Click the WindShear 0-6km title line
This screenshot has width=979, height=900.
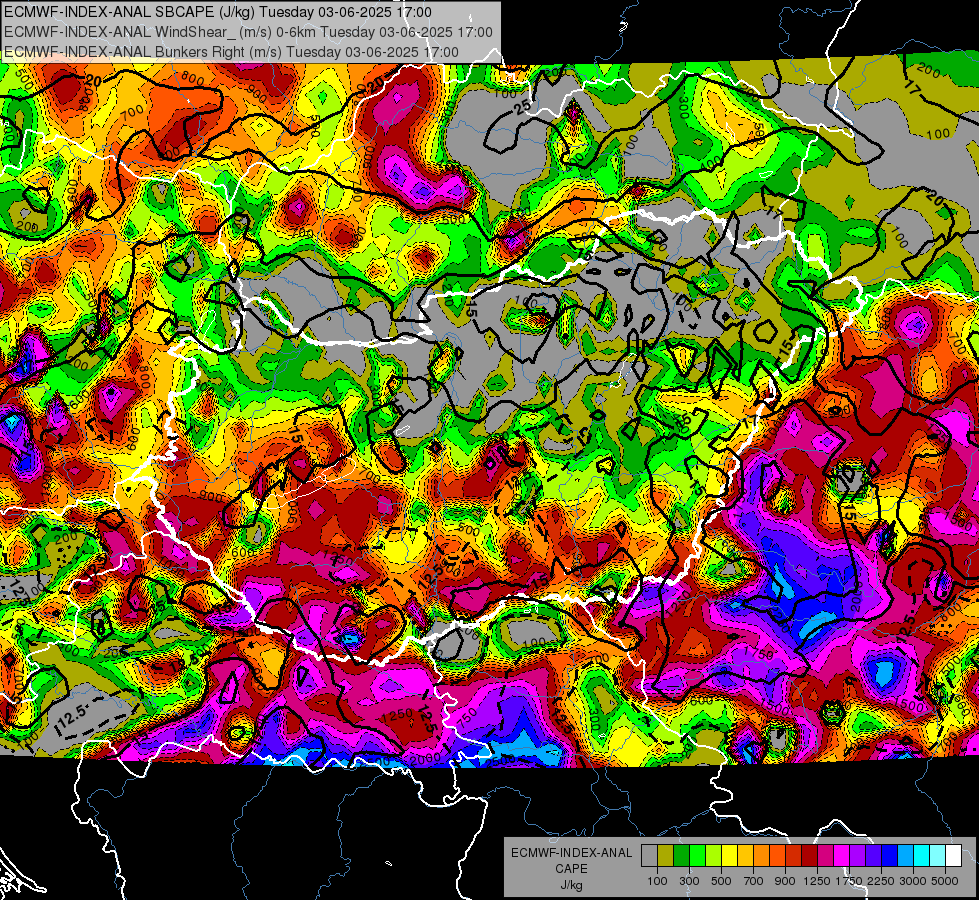click(248, 32)
